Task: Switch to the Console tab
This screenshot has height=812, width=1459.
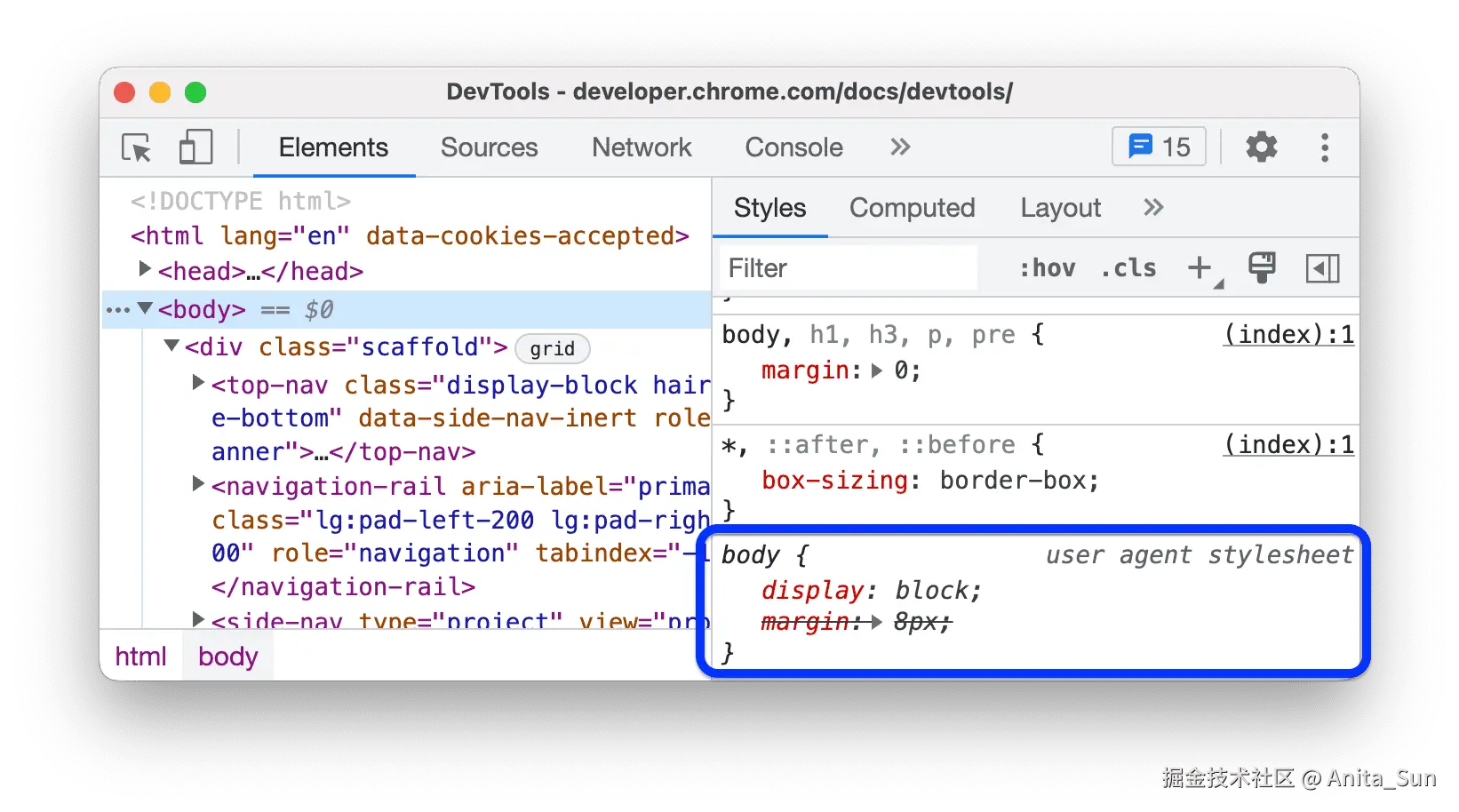Action: tap(793, 147)
